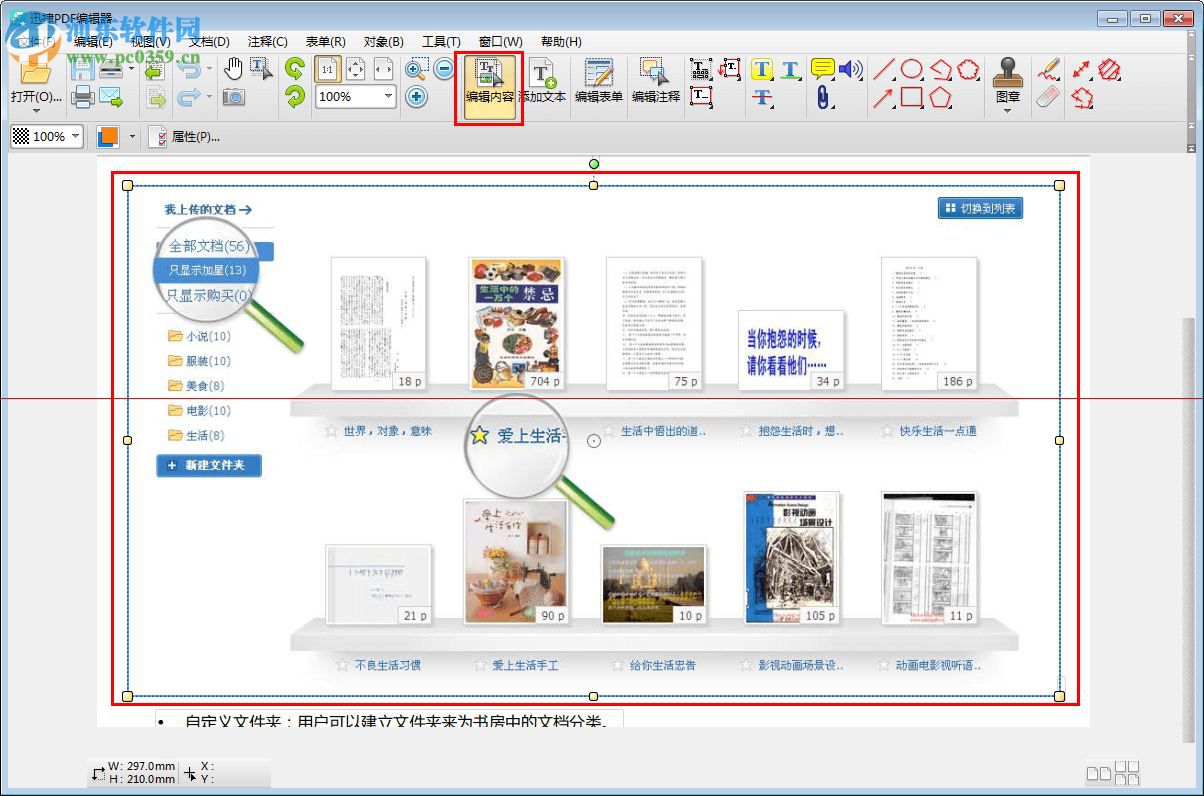The width and height of the screenshot is (1204, 796).
Task: Select the underline text tool
Action: point(791,69)
